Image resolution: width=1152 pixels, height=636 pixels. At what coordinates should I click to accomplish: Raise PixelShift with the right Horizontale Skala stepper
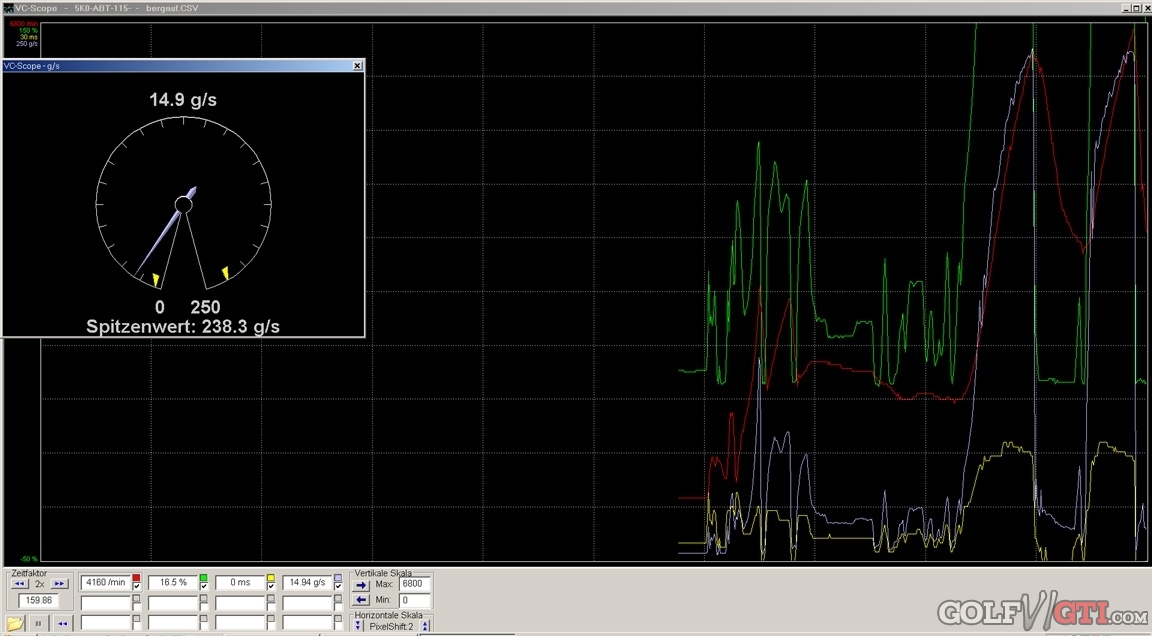click(x=425, y=626)
